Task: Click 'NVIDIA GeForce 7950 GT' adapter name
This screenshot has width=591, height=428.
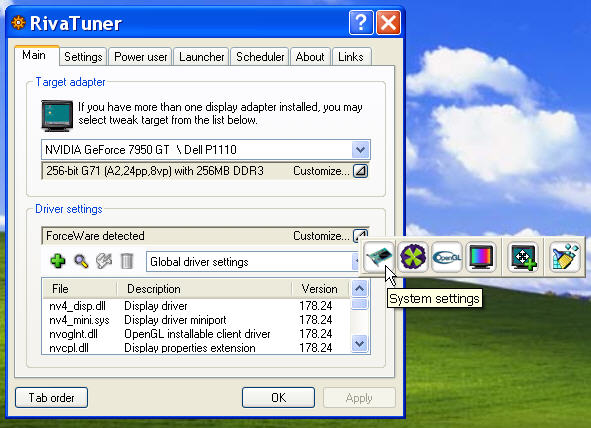Action: click(107, 150)
